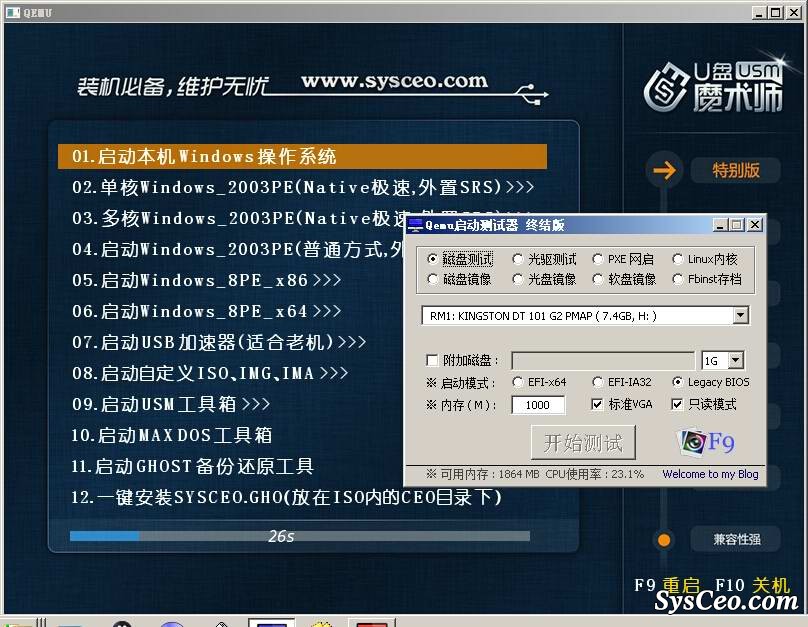Select boot entry 02 单核Windows_2003PE
808x627 pixels.
[x=303, y=187]
